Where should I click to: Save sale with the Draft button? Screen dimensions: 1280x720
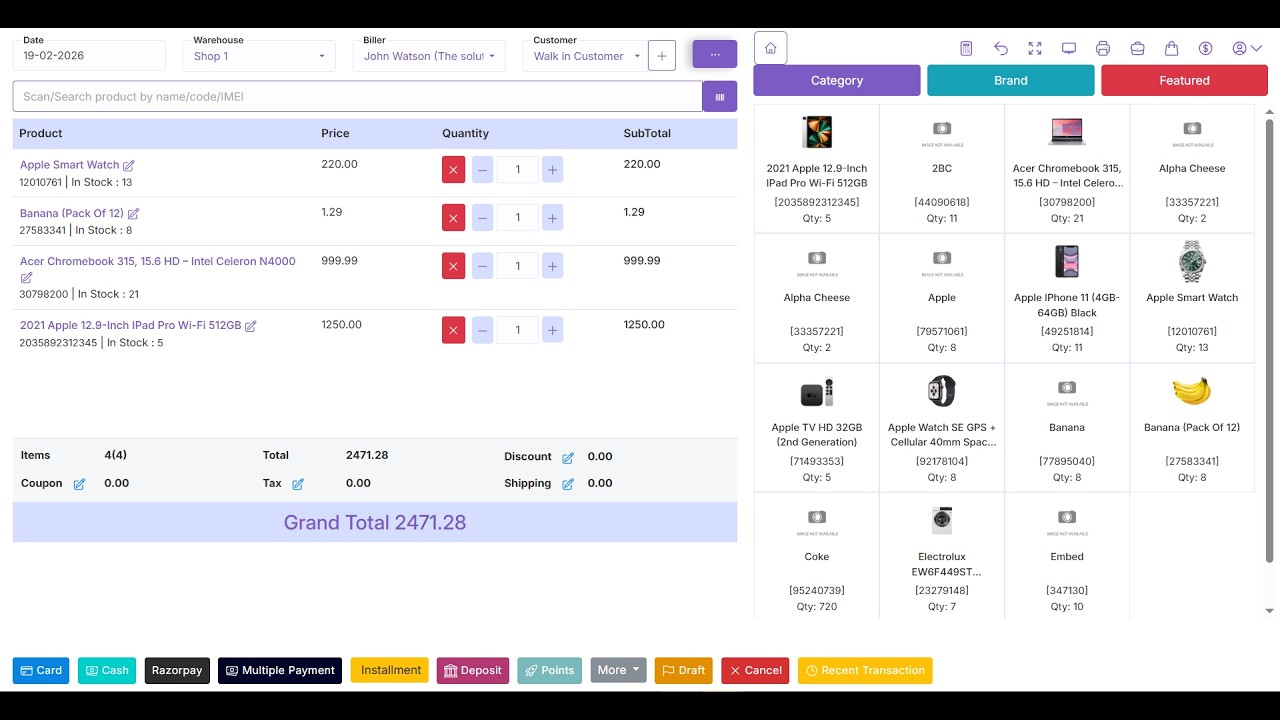click(684, 670)
